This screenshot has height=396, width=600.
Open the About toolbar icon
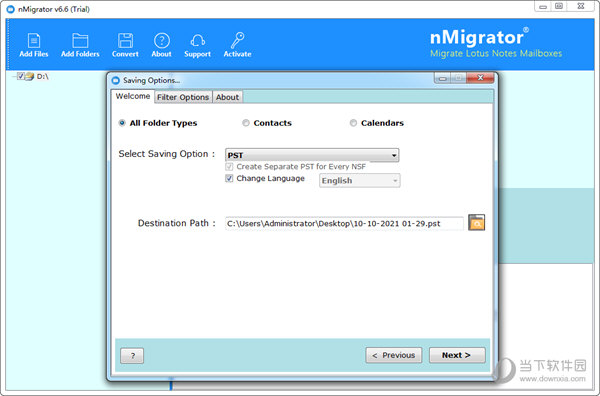tap(161, 45)
